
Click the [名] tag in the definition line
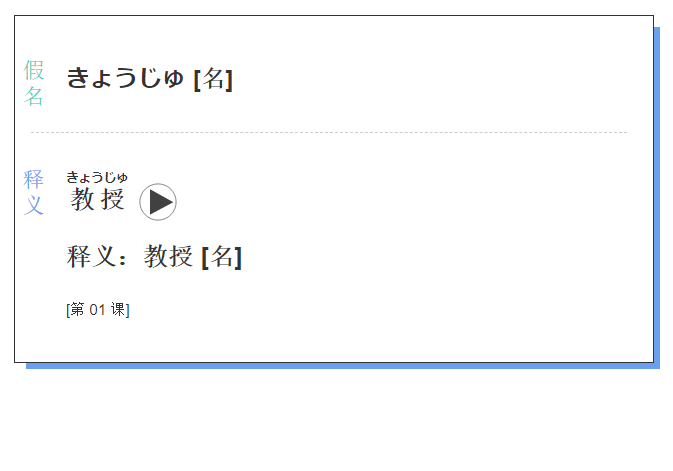pyautogui.click(x=221, y=257)
